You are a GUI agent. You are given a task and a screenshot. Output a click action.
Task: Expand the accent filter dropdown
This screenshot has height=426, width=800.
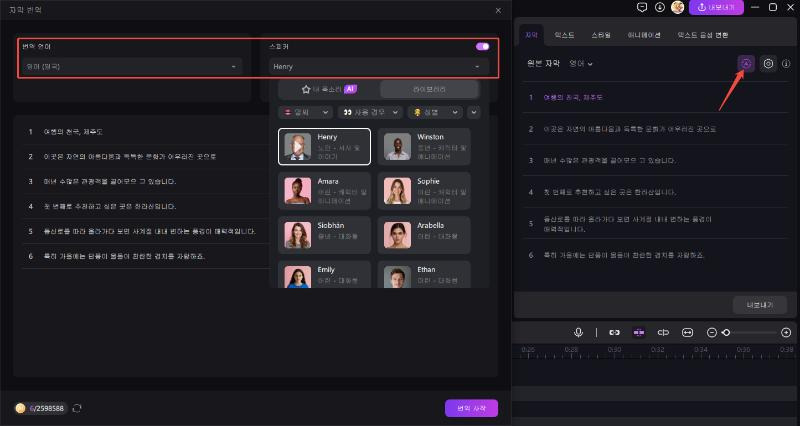(x=306, y=112)
